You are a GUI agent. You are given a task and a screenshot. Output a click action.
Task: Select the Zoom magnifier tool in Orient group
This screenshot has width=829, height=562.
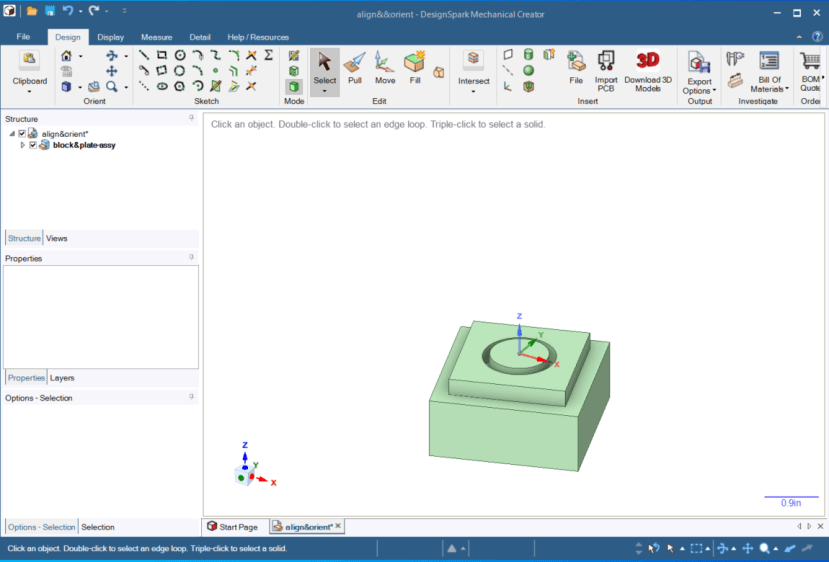click(112, 86)
